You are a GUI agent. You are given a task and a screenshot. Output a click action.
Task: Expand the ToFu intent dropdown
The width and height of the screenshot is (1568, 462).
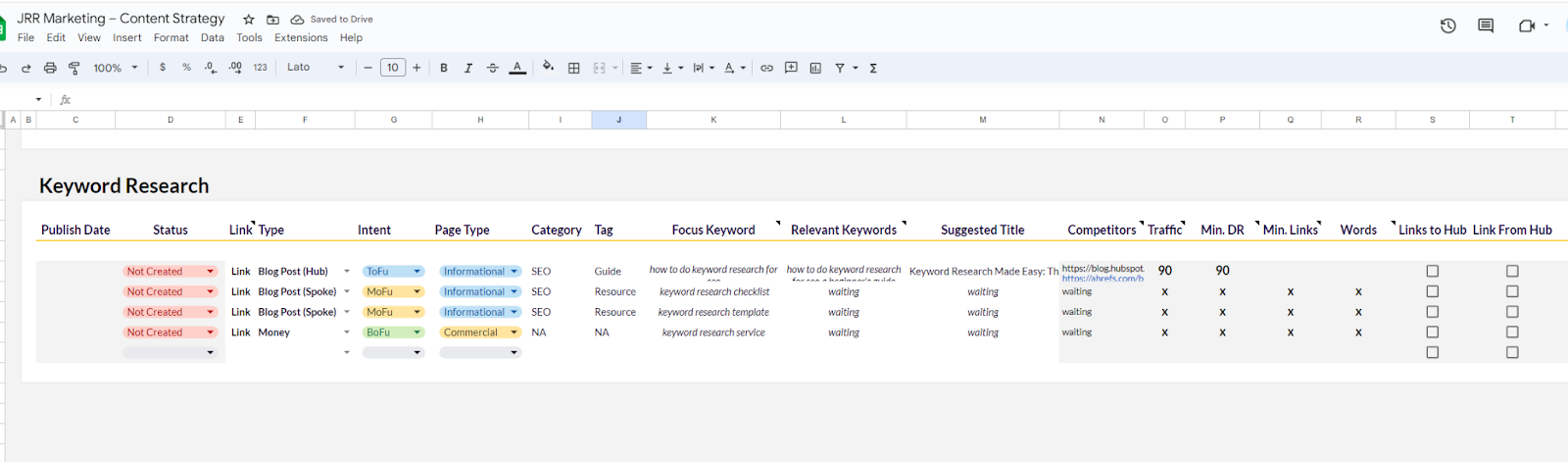tap(416, 272)
